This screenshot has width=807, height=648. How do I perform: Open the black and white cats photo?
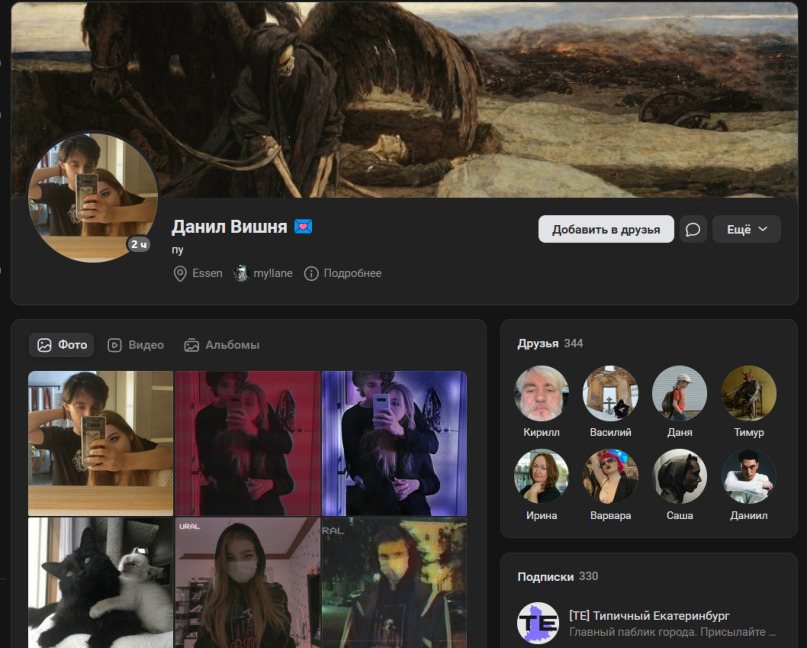pyautogui.click(x=100, y=583)
